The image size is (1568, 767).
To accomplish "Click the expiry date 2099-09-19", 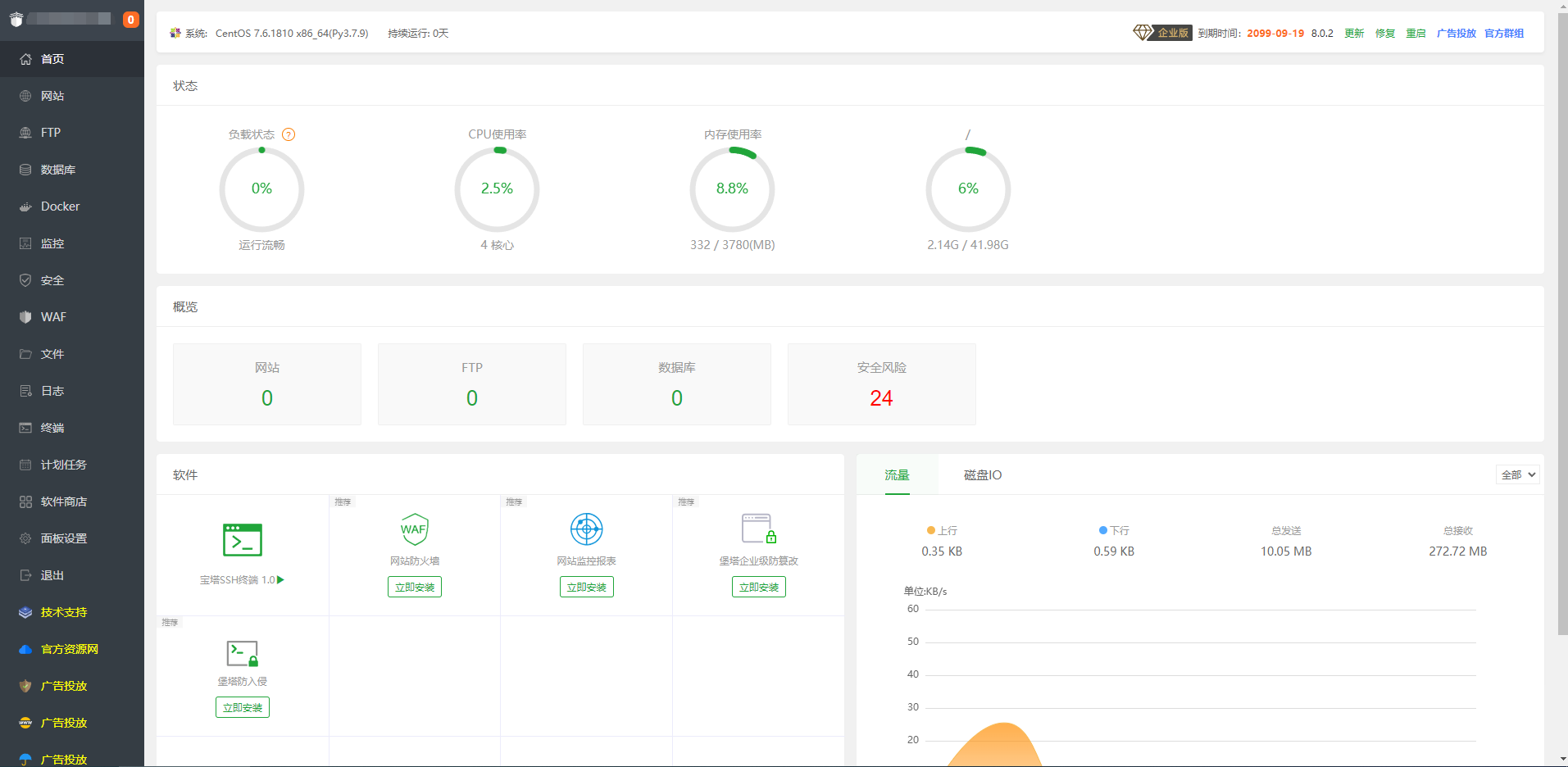I will pyautogui.click(x=1275, y=34).
